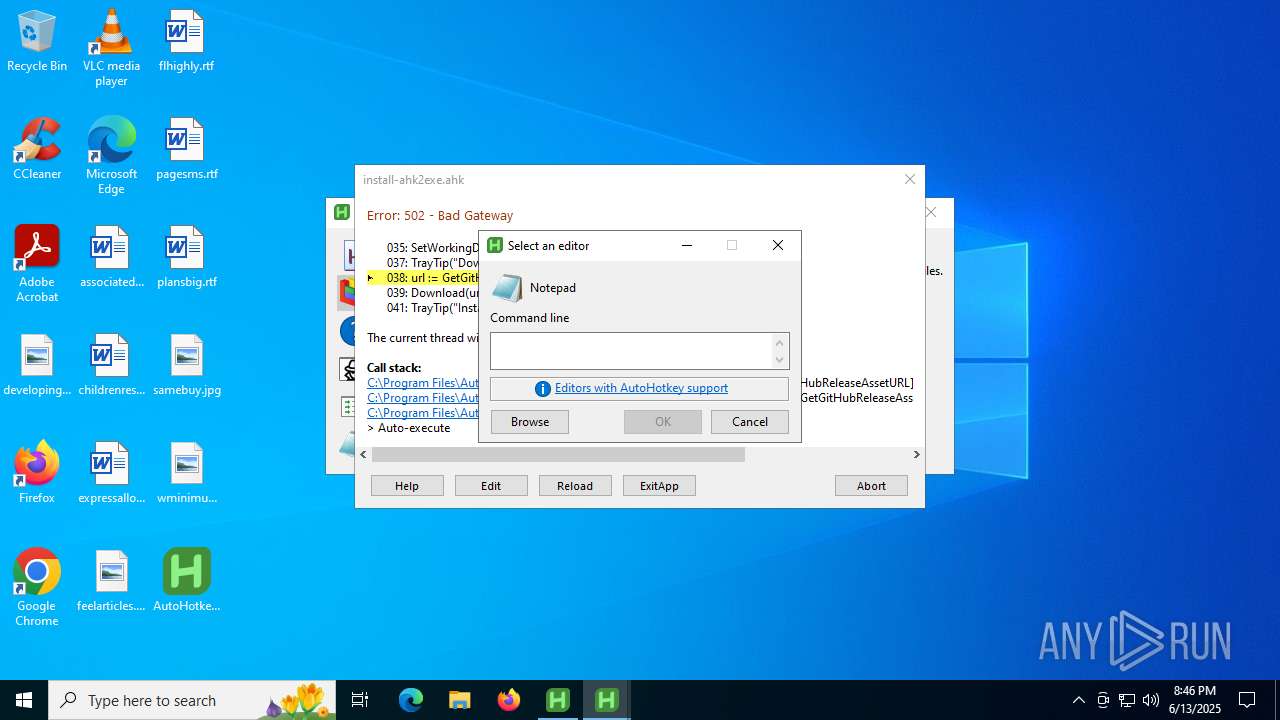The width and height of the screenshot is (1280, 720).
Task: Select line 041 TrayTip("Insta
Action: click(432, 308)
